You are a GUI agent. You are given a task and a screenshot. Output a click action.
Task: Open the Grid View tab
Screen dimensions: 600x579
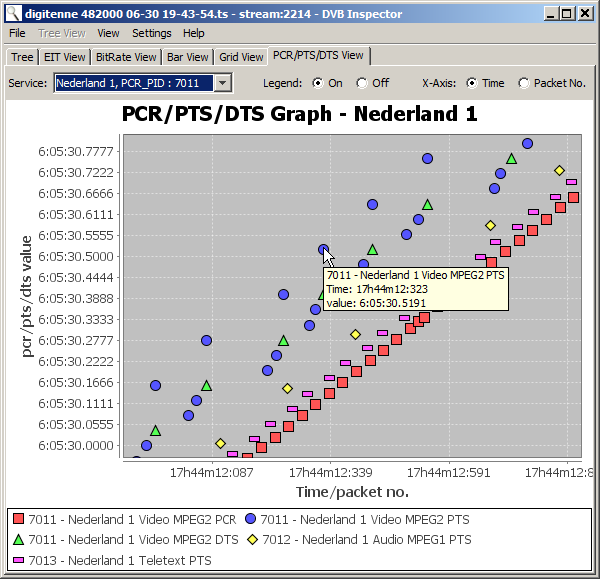click(x=242, y=57)
